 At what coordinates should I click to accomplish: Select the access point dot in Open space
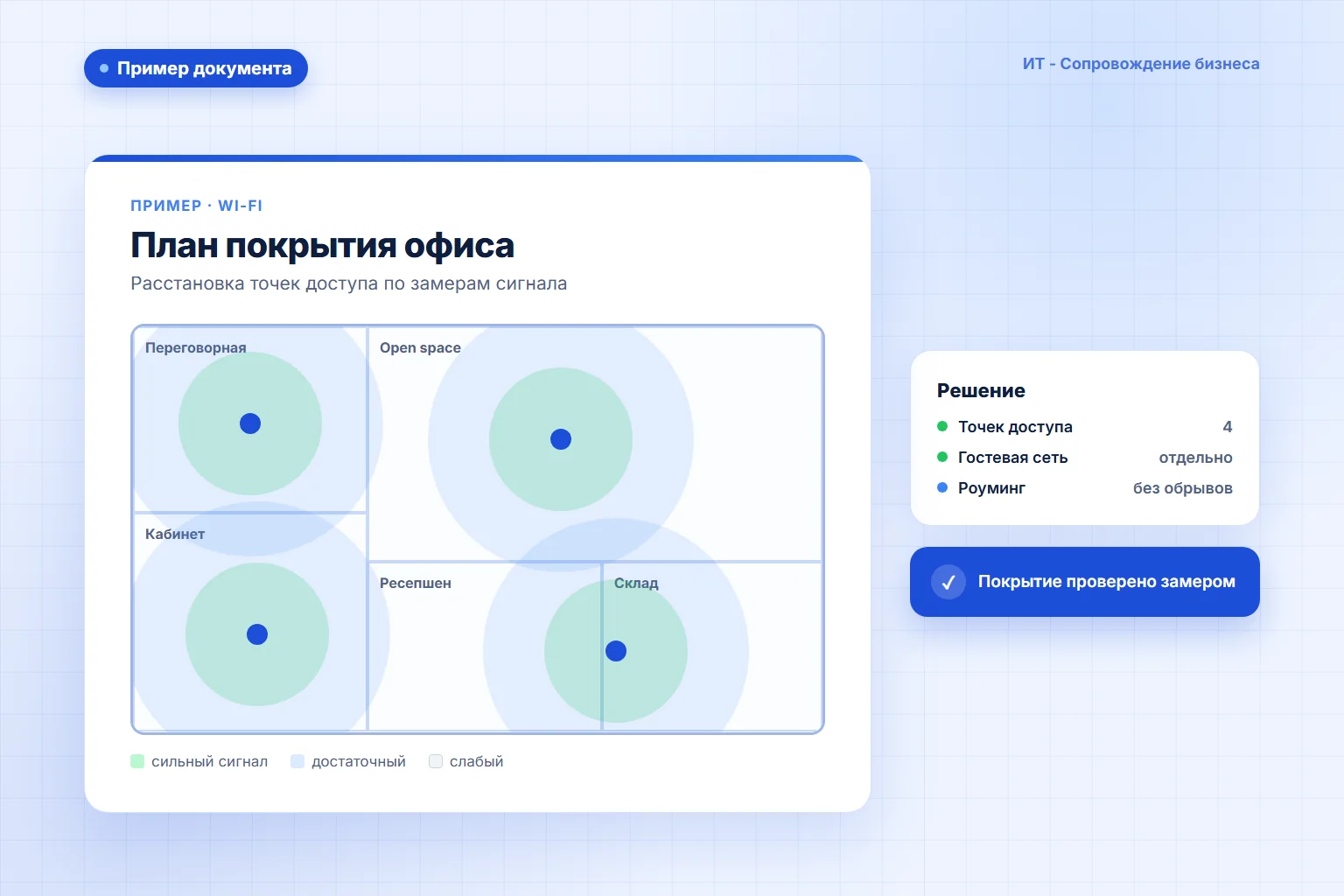pos(561,439)
